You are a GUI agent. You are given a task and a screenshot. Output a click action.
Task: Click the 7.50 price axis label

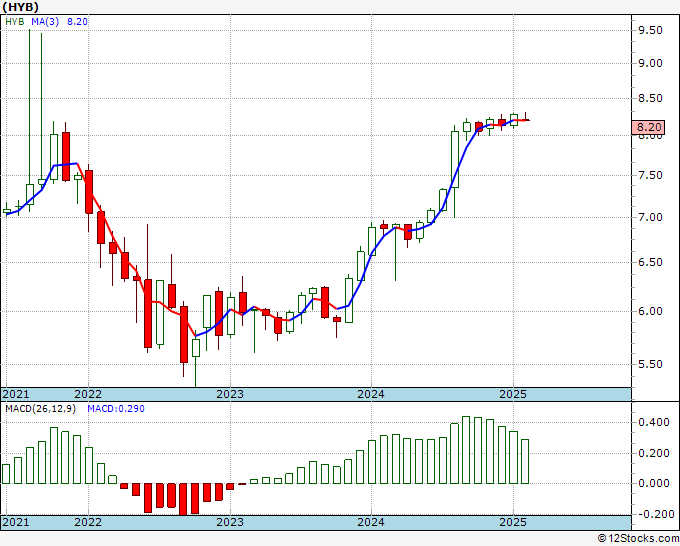(650, 175)
